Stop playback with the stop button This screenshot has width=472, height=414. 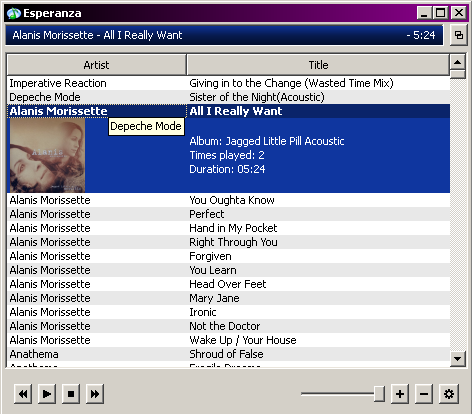pyautogui.click(x=71, y=394)
